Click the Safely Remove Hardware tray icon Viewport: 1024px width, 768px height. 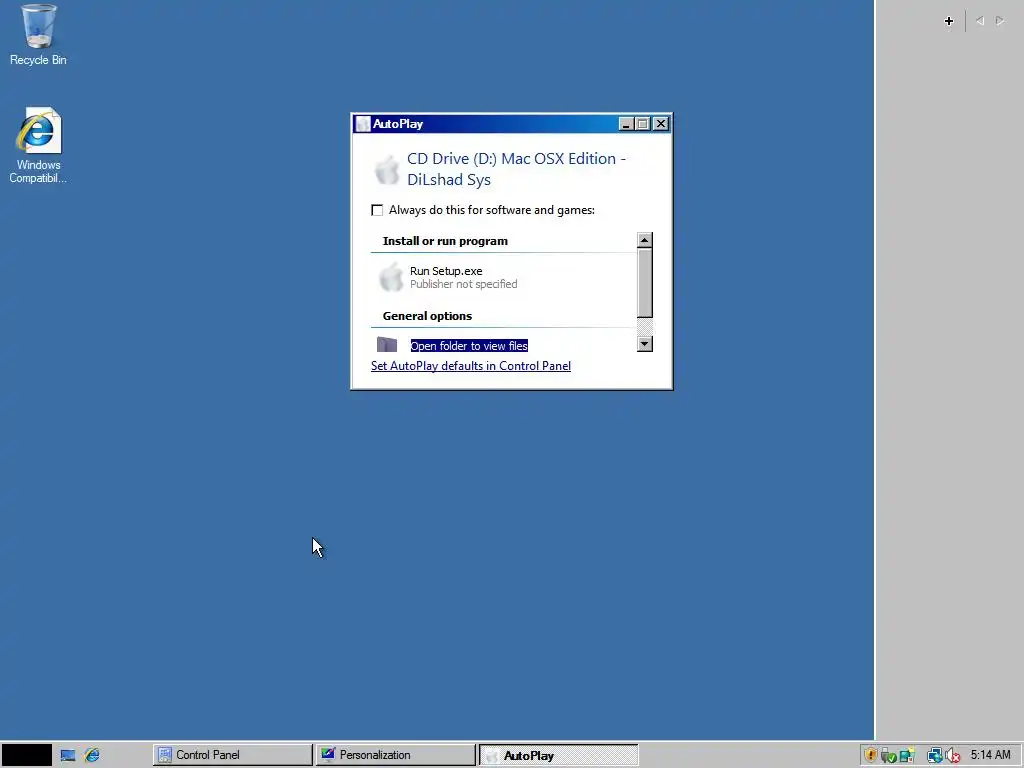tap(888, 756)
